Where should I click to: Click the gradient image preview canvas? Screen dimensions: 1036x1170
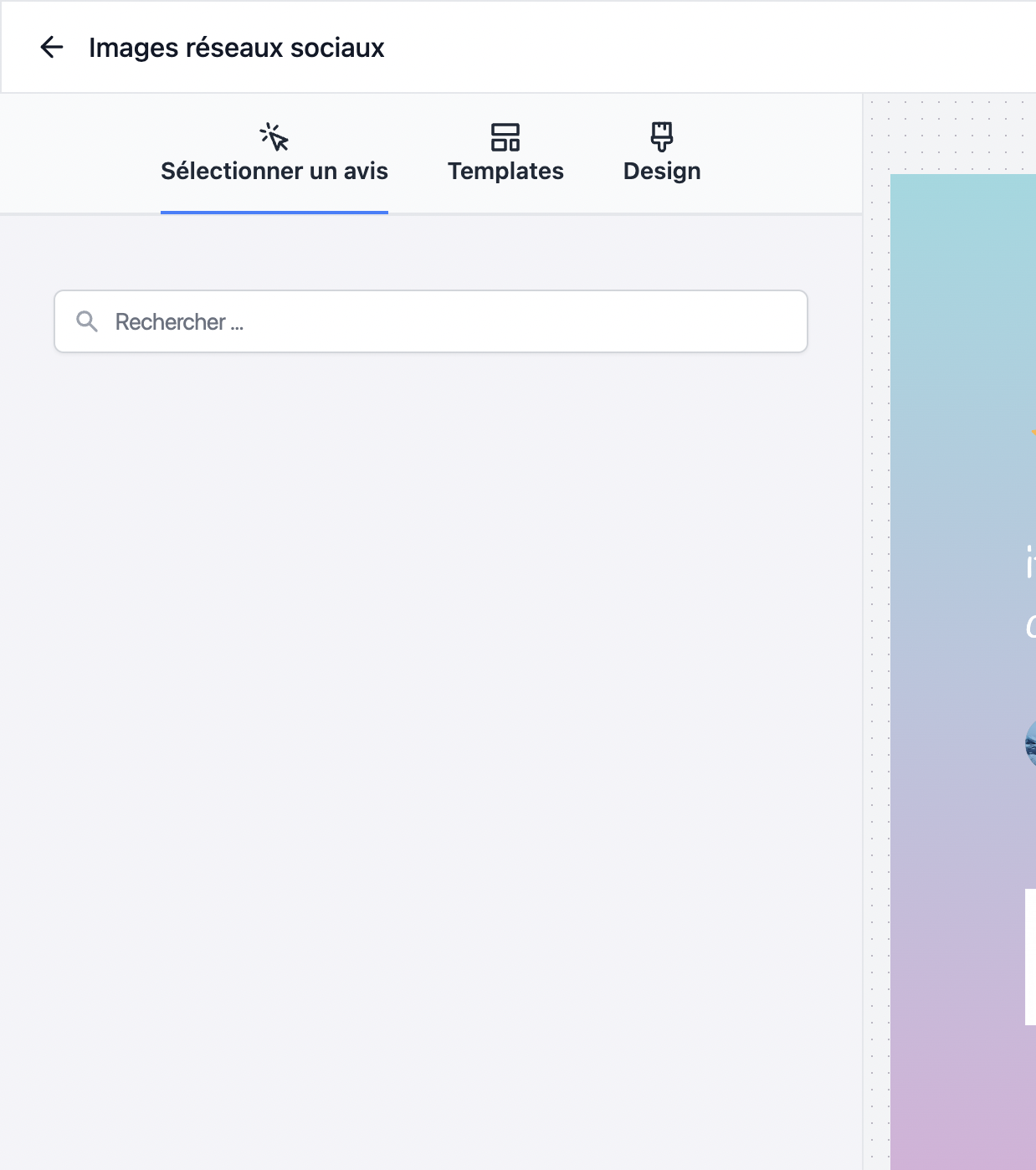(963, 671)
